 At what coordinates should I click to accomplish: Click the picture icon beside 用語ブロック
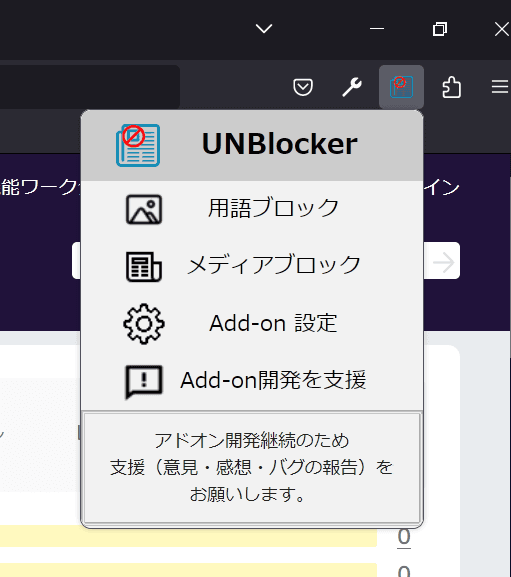(x=144, y=209)
